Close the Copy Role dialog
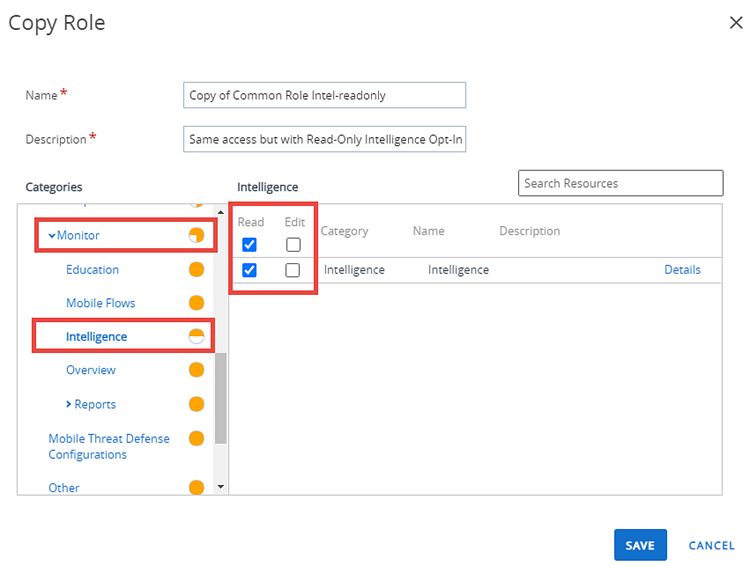This screenshot has height=566, width=750. [736, 22]
